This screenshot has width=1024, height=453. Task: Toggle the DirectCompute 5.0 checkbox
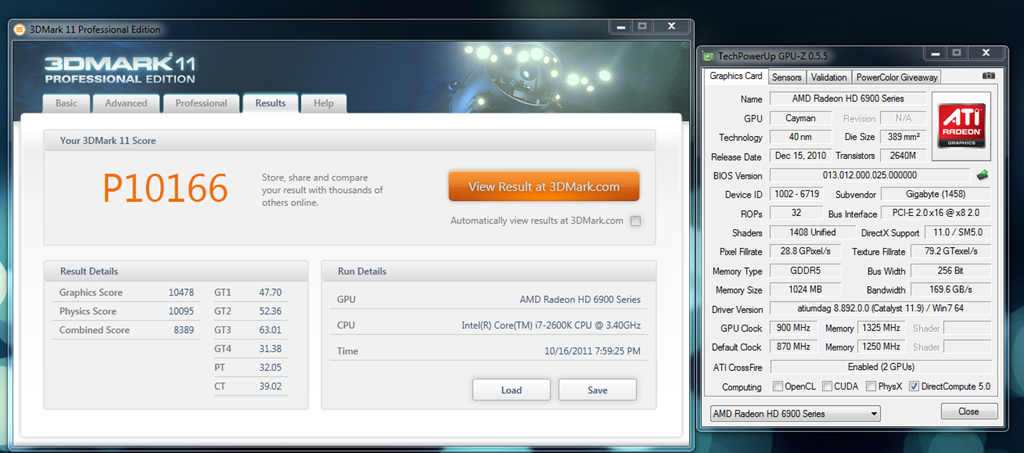pyautogui.click(x=914, y=386)
